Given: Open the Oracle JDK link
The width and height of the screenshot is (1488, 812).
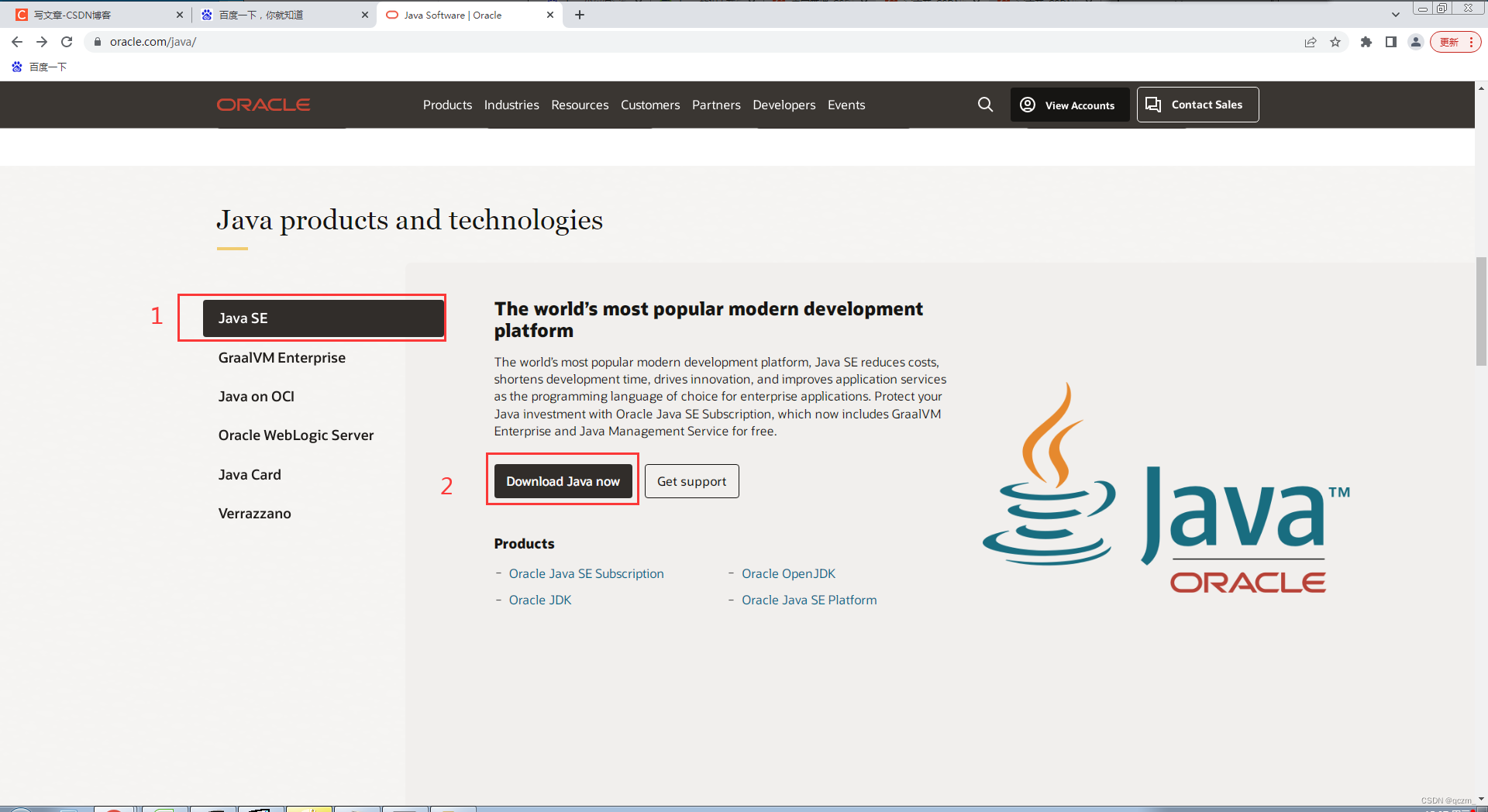Looking at the screenshot, I should click(x=540, y=600).
